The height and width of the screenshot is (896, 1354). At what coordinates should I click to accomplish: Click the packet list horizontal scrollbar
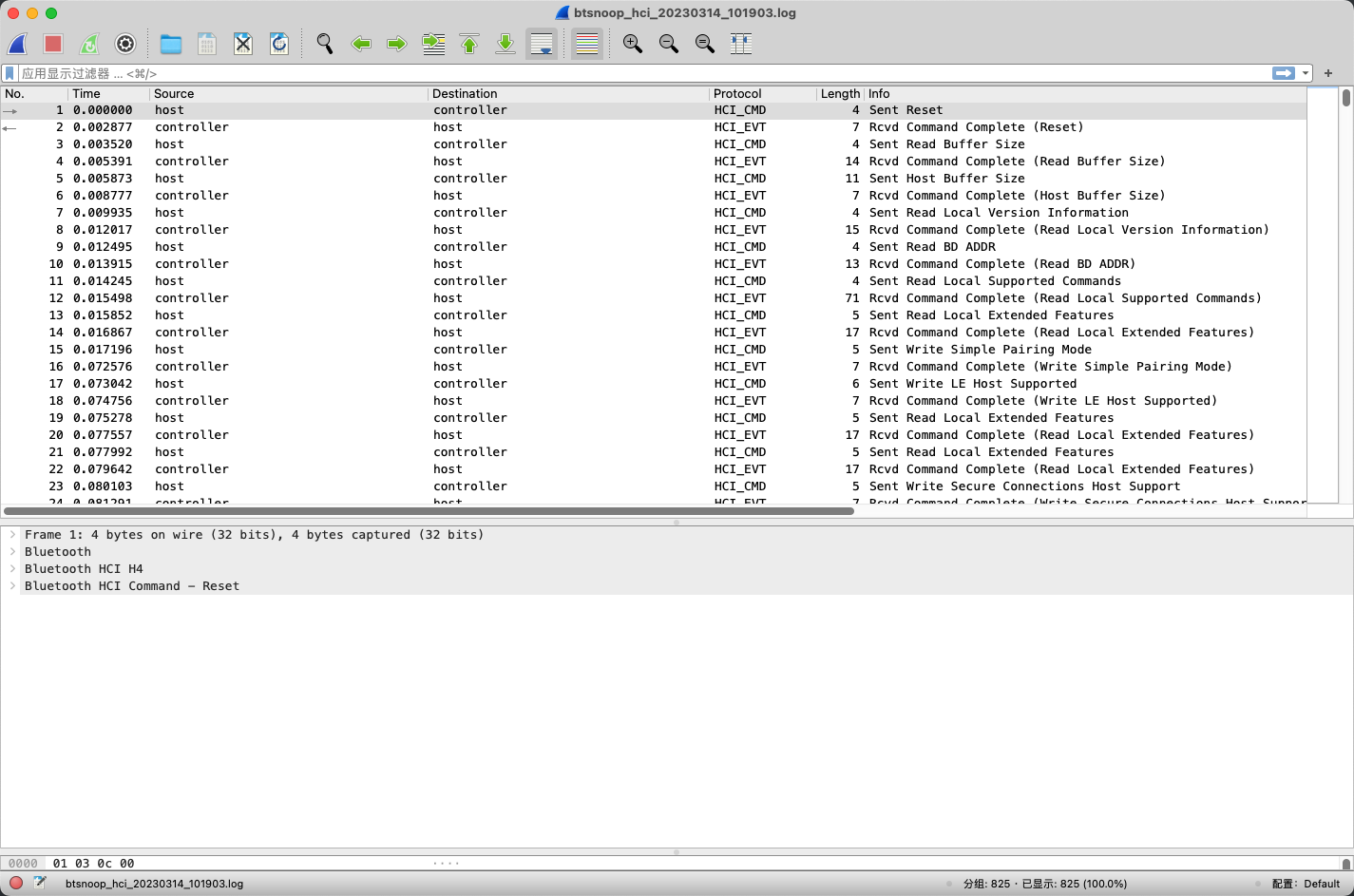tap(428, 511)
